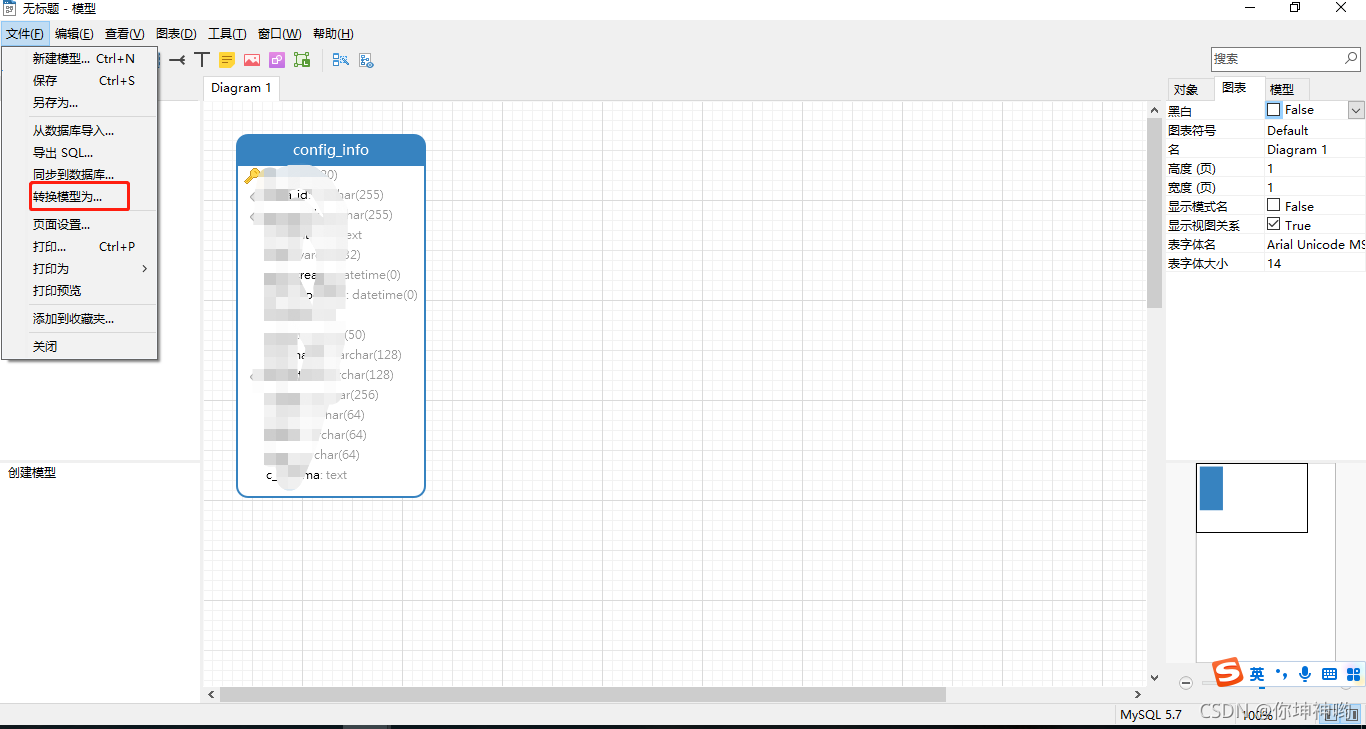Switch to the 图表 properties tab
Viewport: 1366px width, 729px height.
[x=1238, y=88]
